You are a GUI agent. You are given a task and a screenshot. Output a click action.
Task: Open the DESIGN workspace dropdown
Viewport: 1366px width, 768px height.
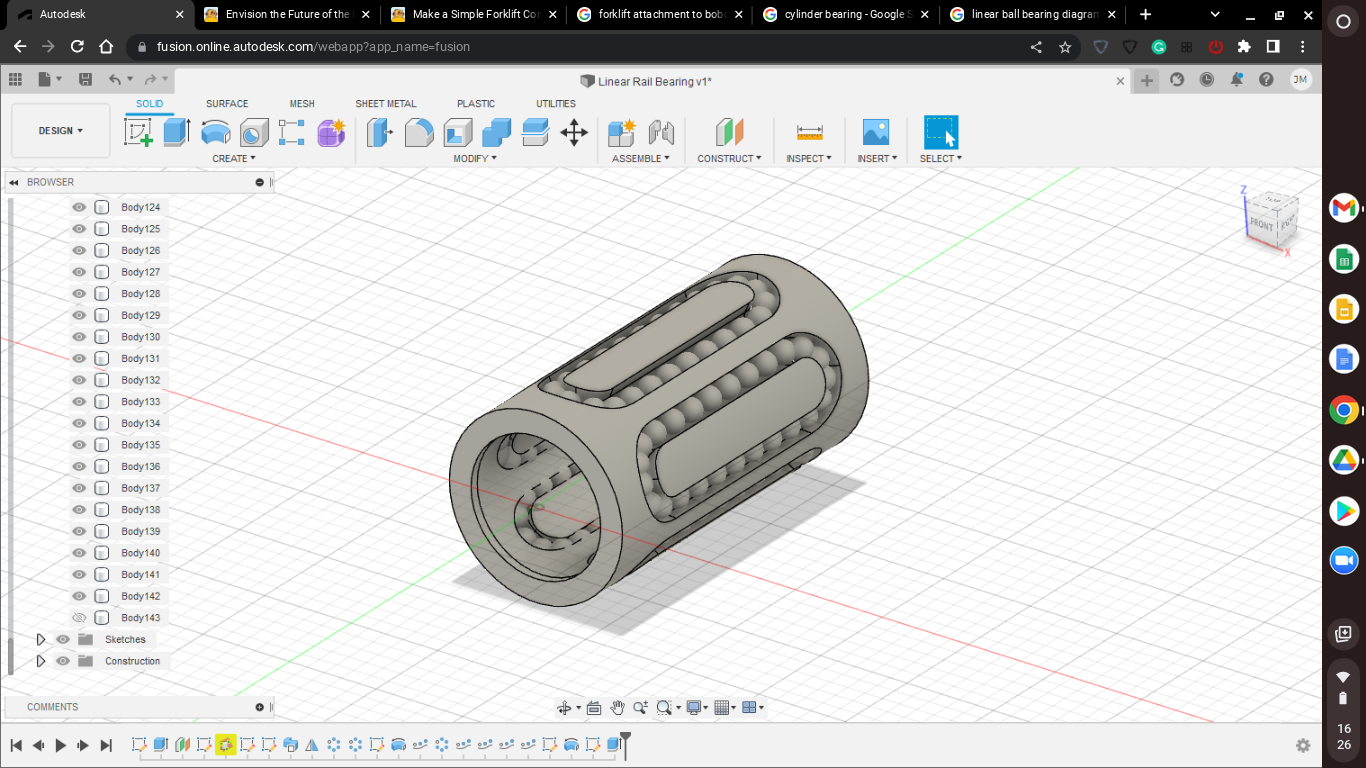tap(59, 130)
